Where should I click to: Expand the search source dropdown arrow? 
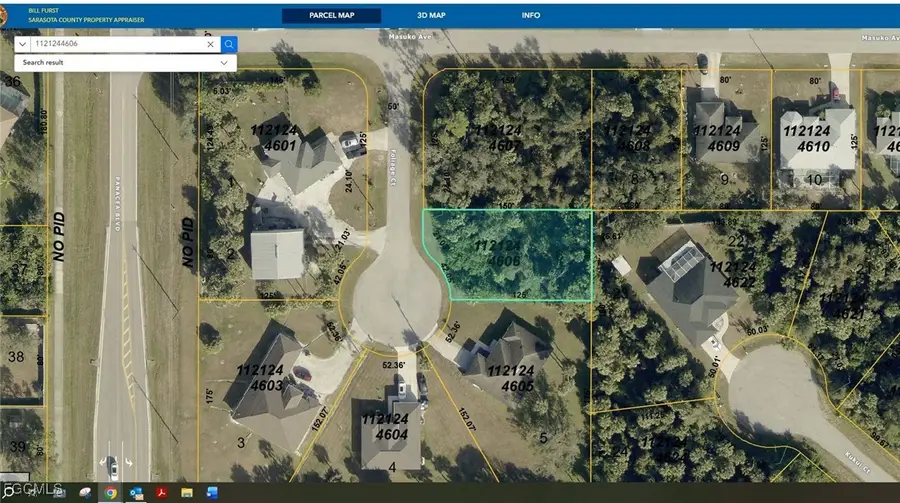coord(22,44)
